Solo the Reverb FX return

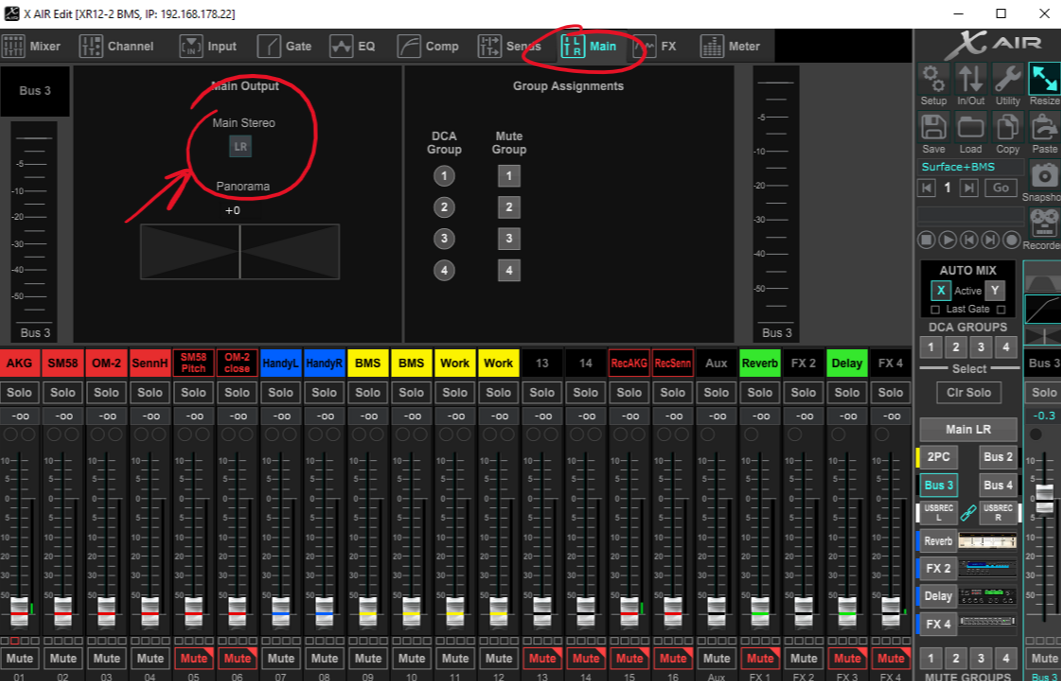pyautogui.click(x=760, y=393)
